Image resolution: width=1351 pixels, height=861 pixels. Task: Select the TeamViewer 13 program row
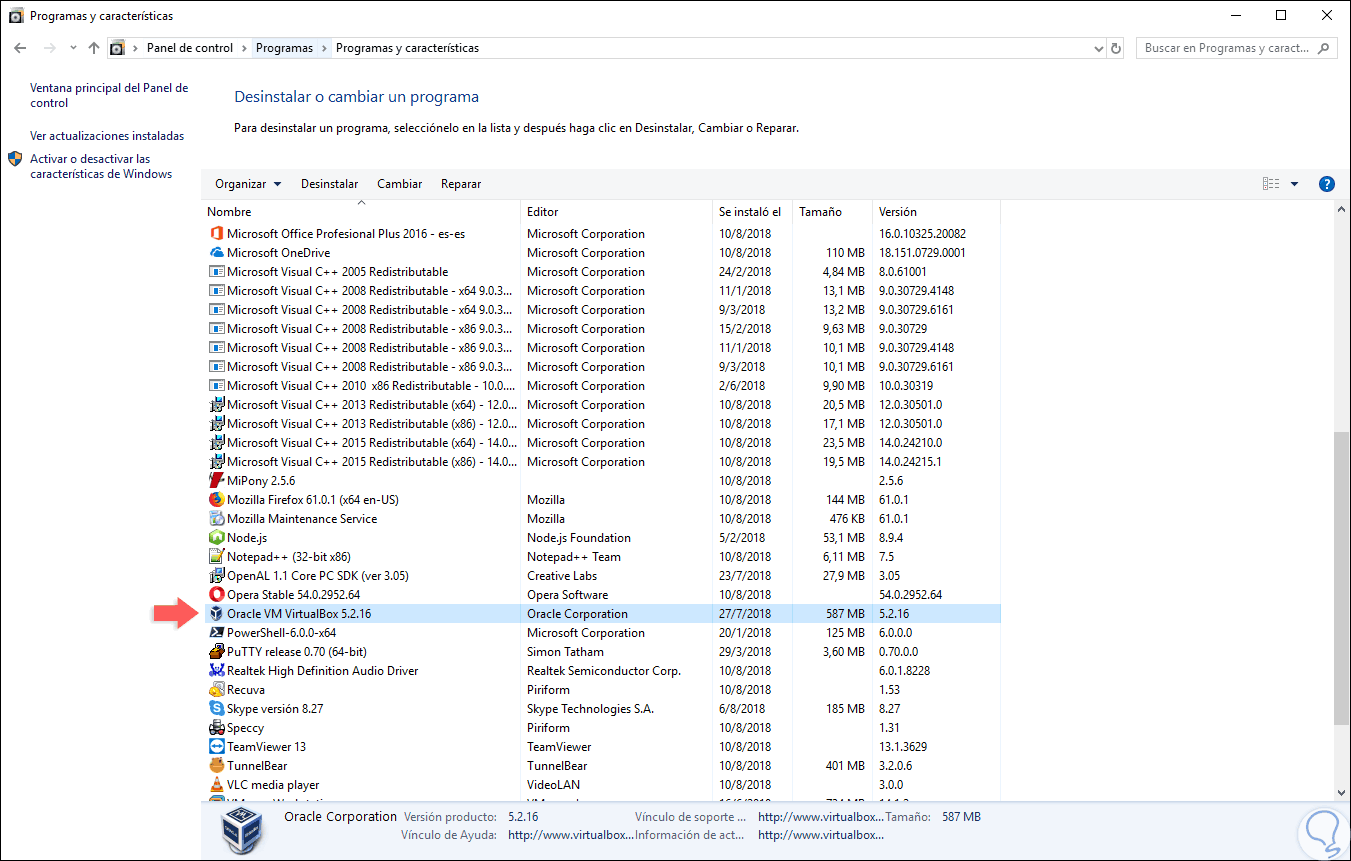[602, 747]
